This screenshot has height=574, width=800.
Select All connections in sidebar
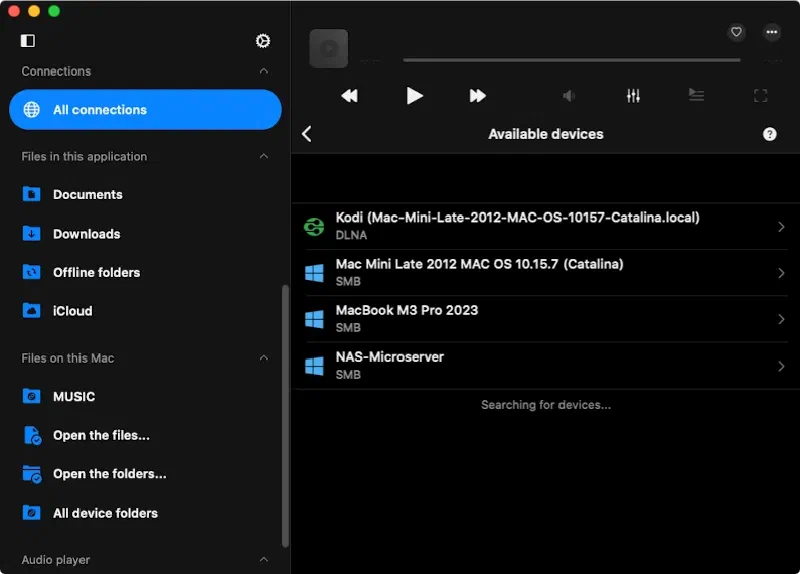click(x=145, y=110)
